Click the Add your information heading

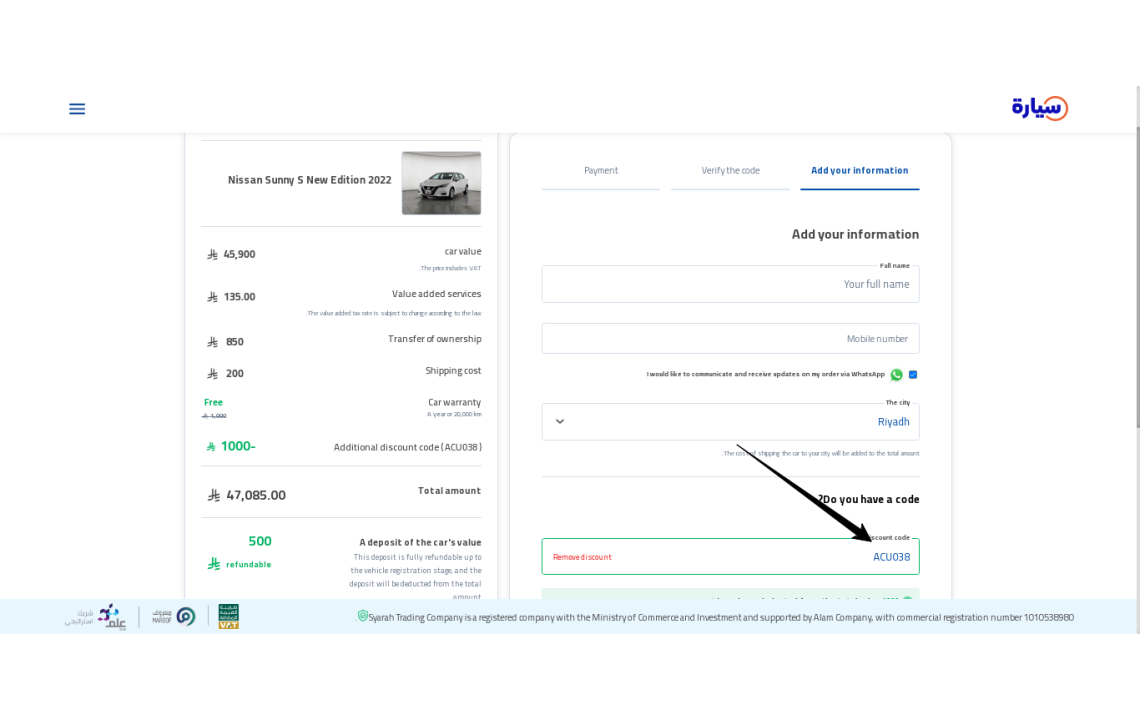pyautogui.click(x=855, y=234)
